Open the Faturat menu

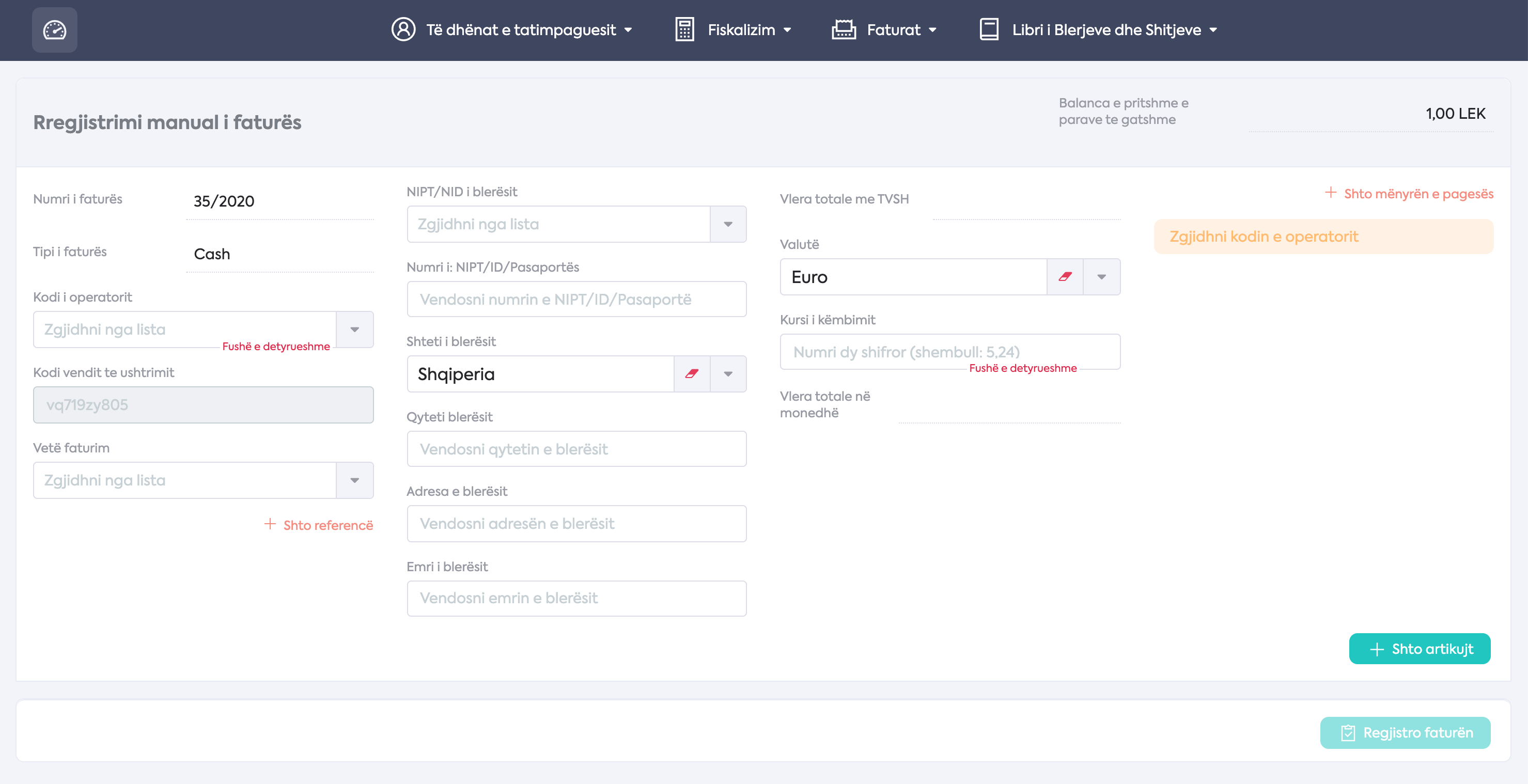coord(884,29)
